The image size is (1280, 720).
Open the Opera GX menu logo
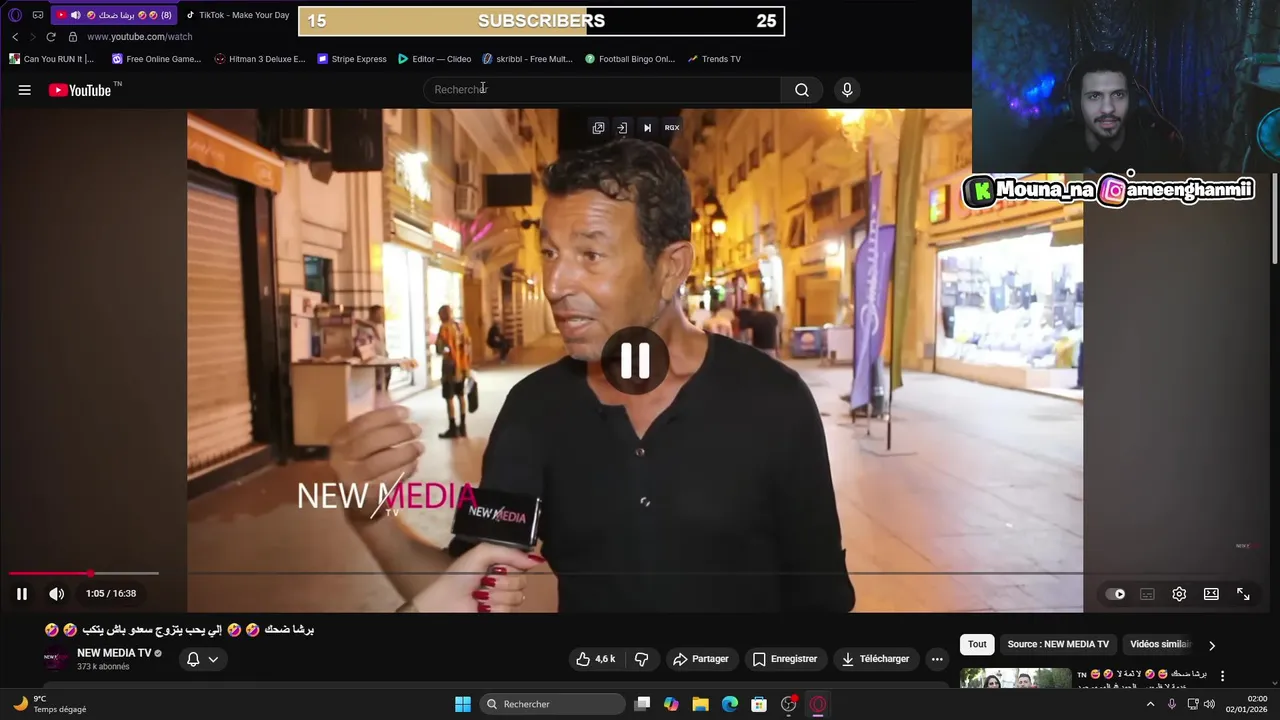click(15, 15)
